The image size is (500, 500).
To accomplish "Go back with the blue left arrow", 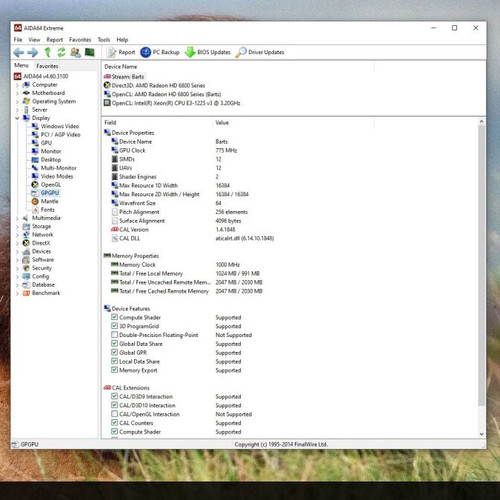I will pos(19,52).
